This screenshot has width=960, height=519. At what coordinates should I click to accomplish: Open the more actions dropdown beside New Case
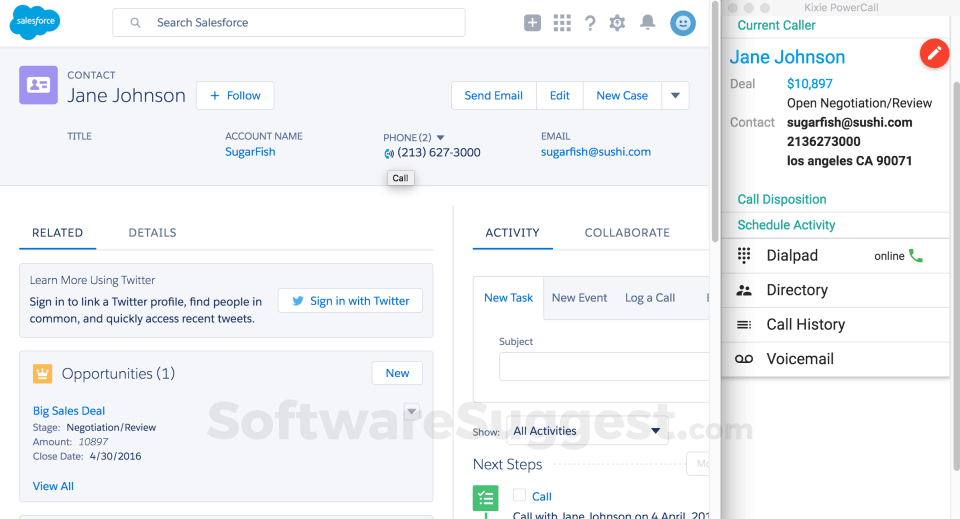coord(675,95)
